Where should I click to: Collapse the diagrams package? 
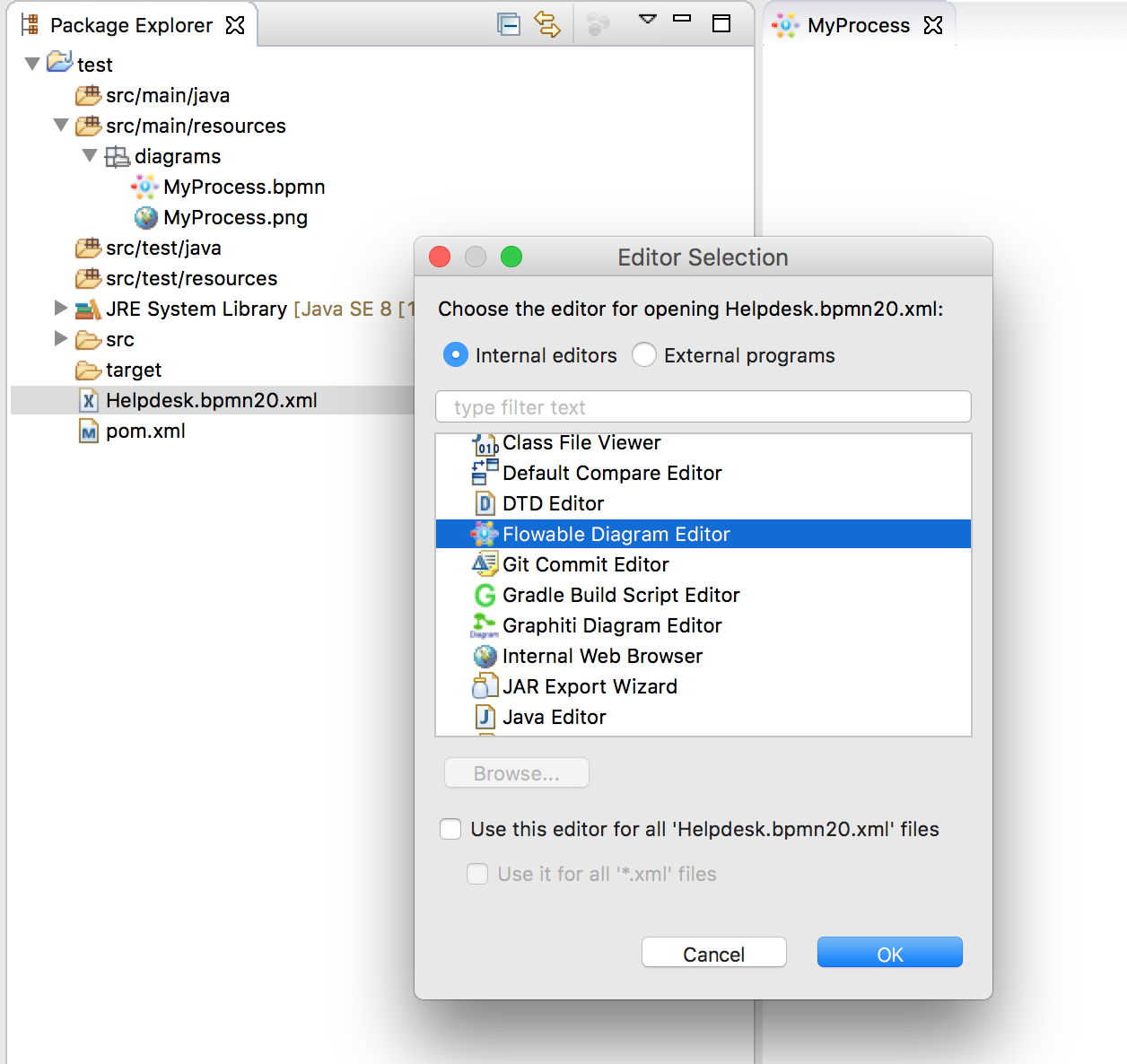point(90,155)
